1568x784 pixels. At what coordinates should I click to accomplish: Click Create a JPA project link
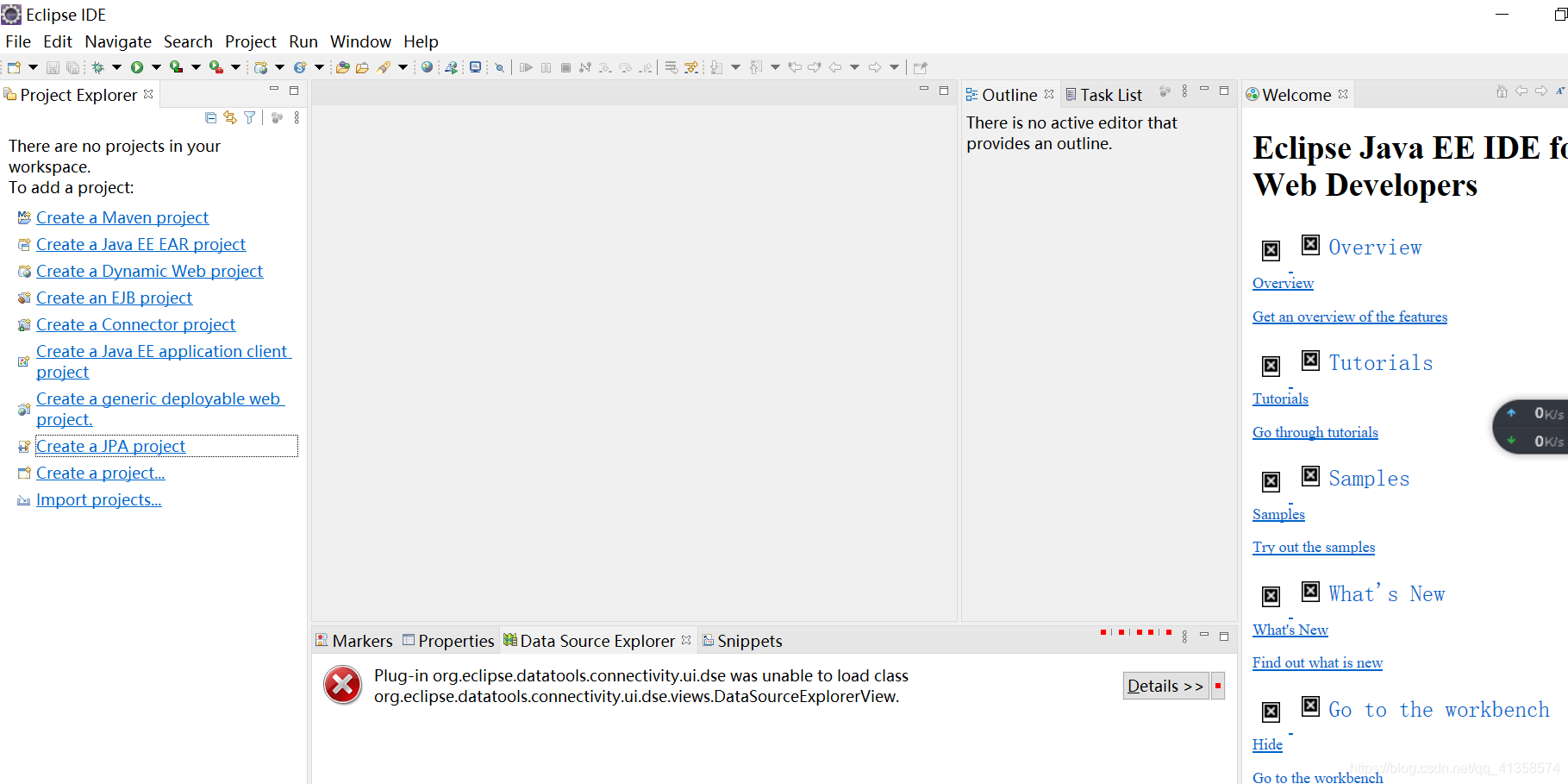(110, 446)
